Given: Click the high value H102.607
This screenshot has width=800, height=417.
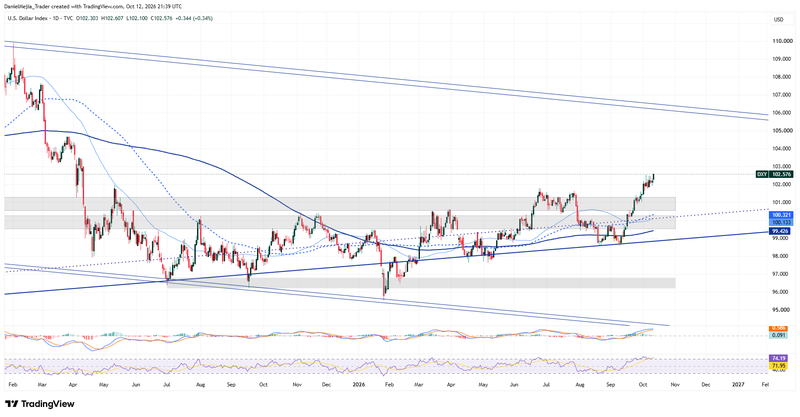Looking at the screenshot, I should pyautogui.click(x=112, y=18).
